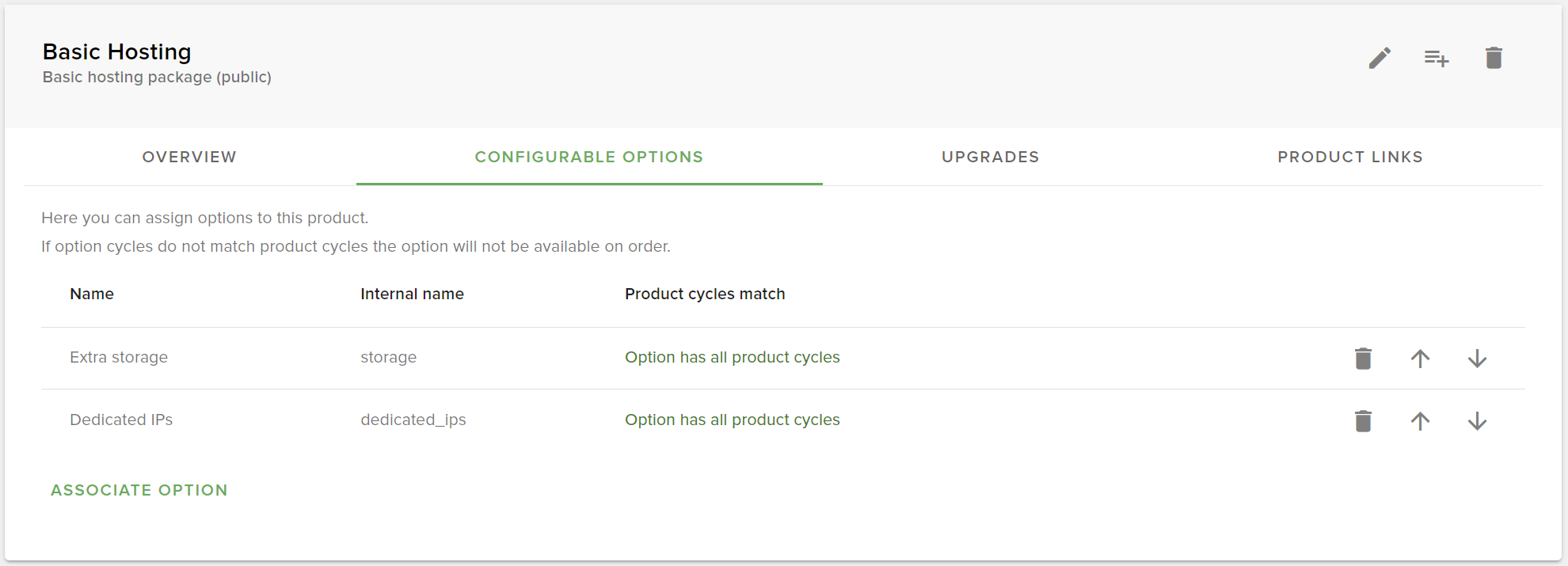Click the Name column header
This screenshot has width=1568, height=566.
pyautogui.click(x=92, y=294)
